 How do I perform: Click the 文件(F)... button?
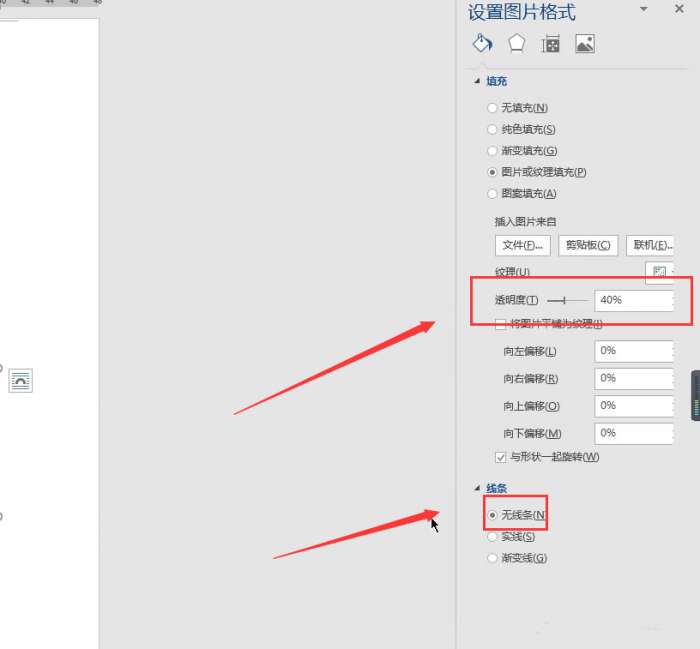coord(523,245)
